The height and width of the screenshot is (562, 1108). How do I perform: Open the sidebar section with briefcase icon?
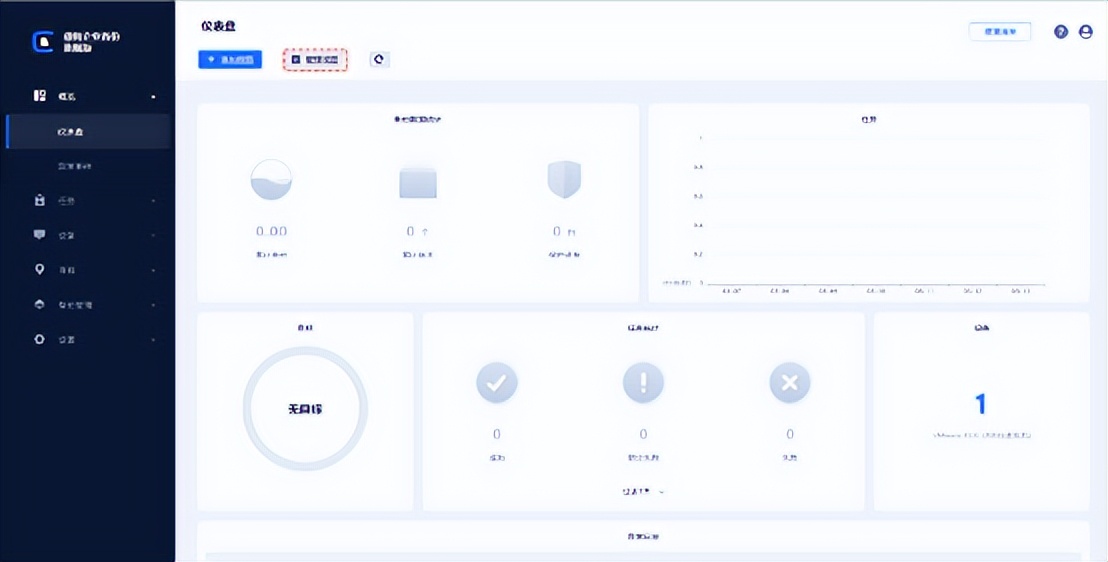[88, 201]
